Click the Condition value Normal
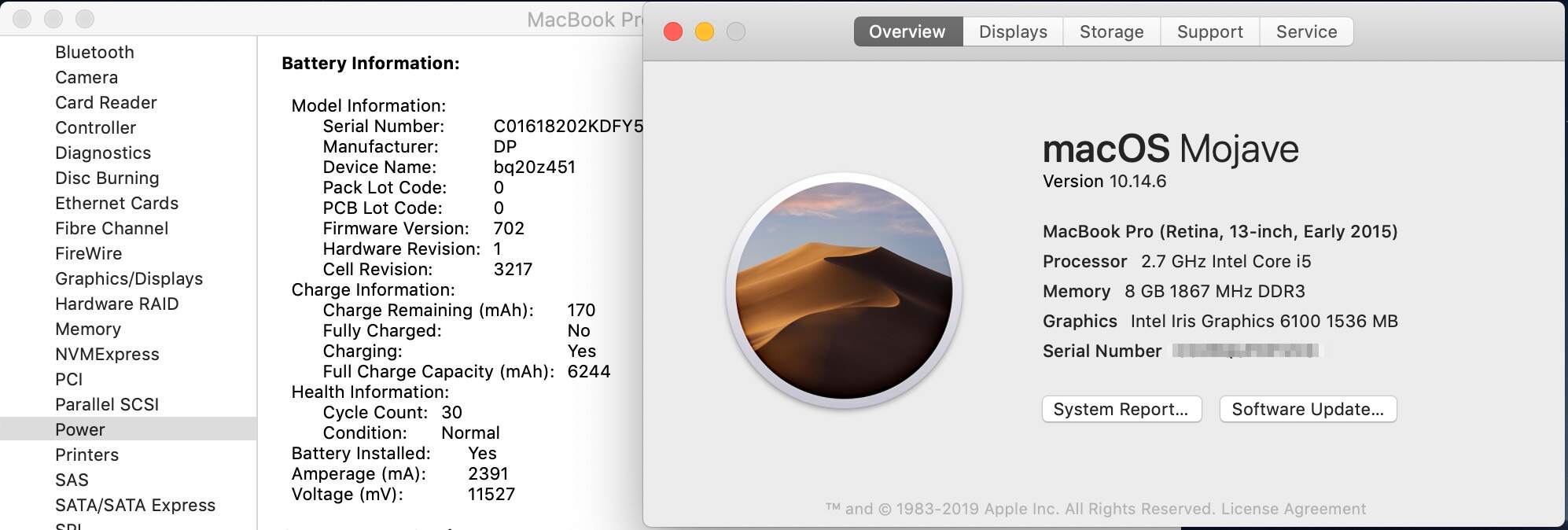1568x530 pixels. point(470,432)
